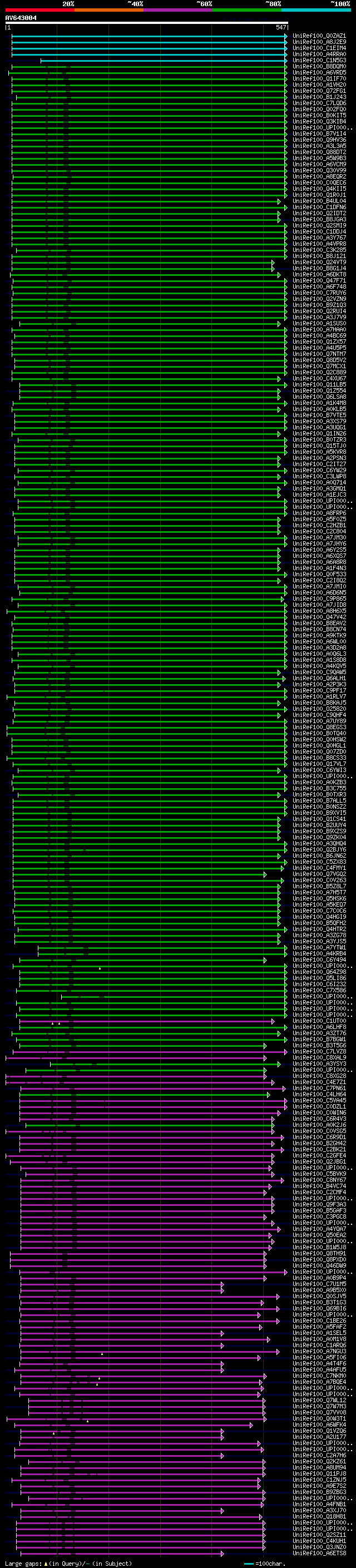This screenshot has height=1568, width=356.
Task: Click the label UniRef100_A3QHQ4
Action: 319,844
